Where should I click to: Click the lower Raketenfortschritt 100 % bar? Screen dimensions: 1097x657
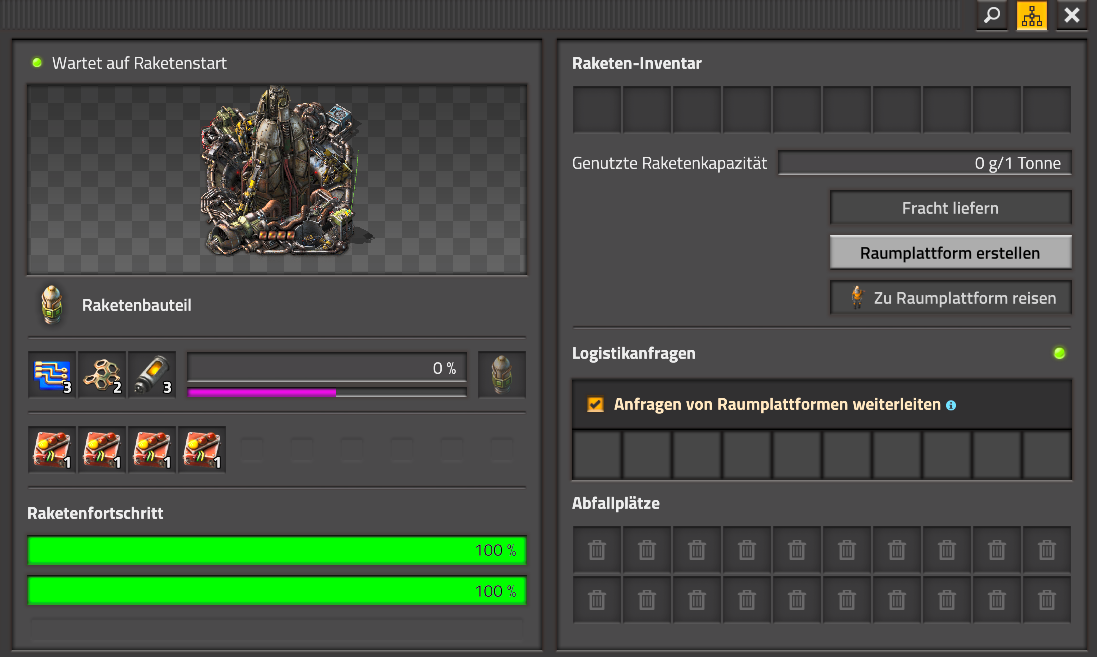277,591
